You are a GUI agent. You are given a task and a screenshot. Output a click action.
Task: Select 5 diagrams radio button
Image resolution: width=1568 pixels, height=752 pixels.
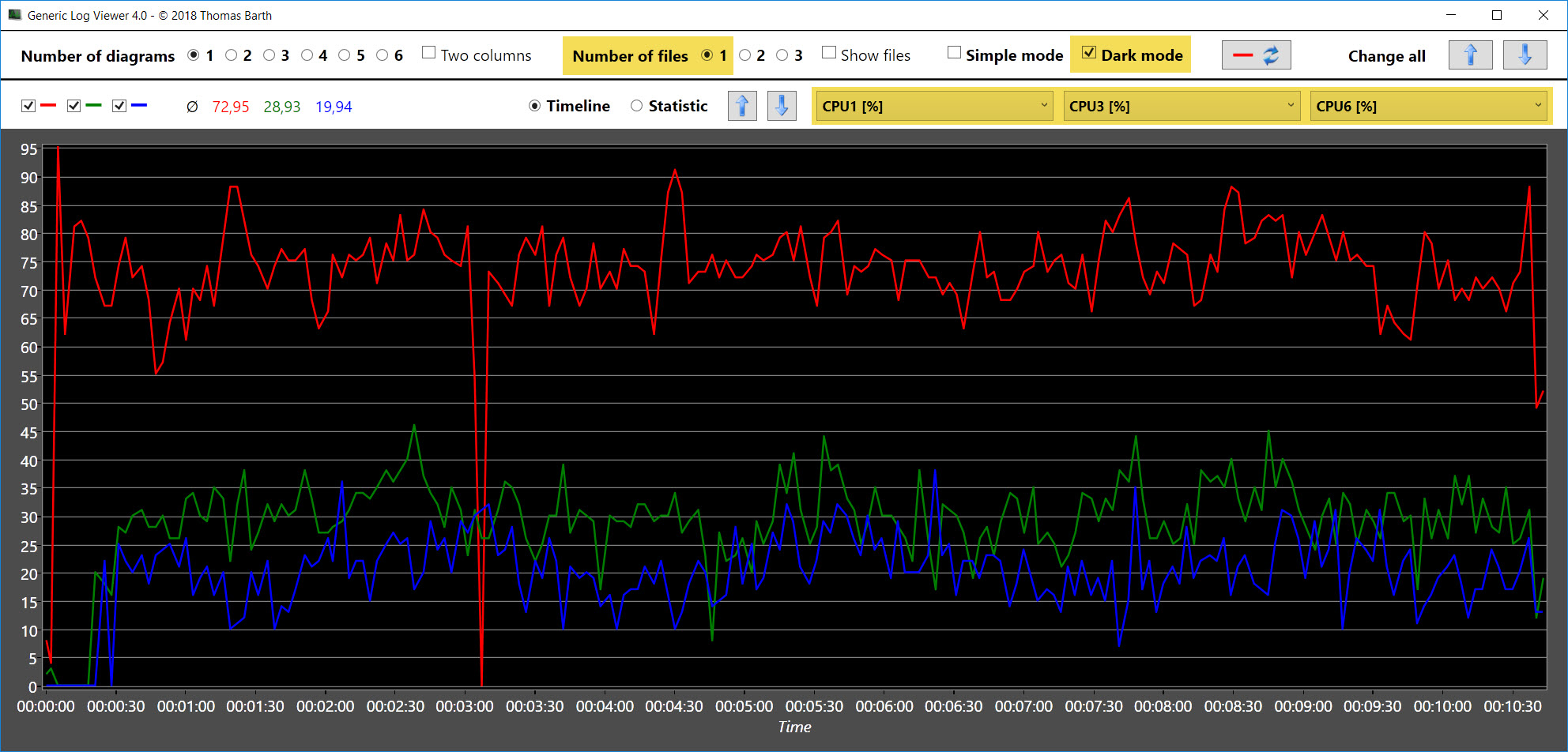345,55
